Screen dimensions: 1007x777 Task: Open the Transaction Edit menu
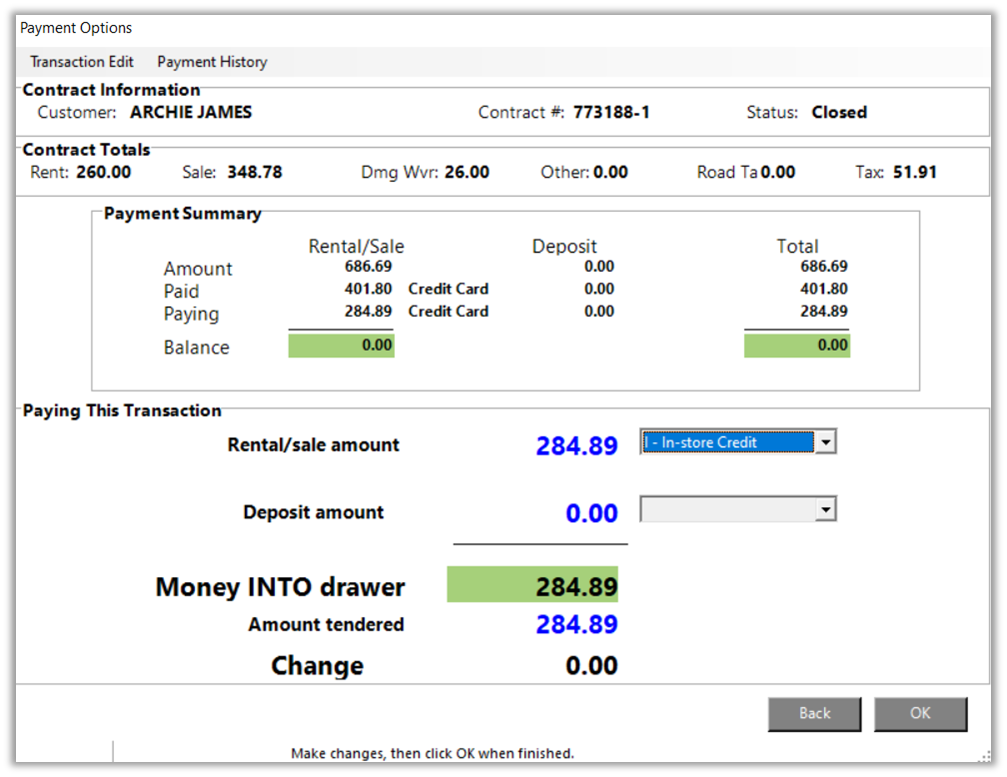[82, 62]
